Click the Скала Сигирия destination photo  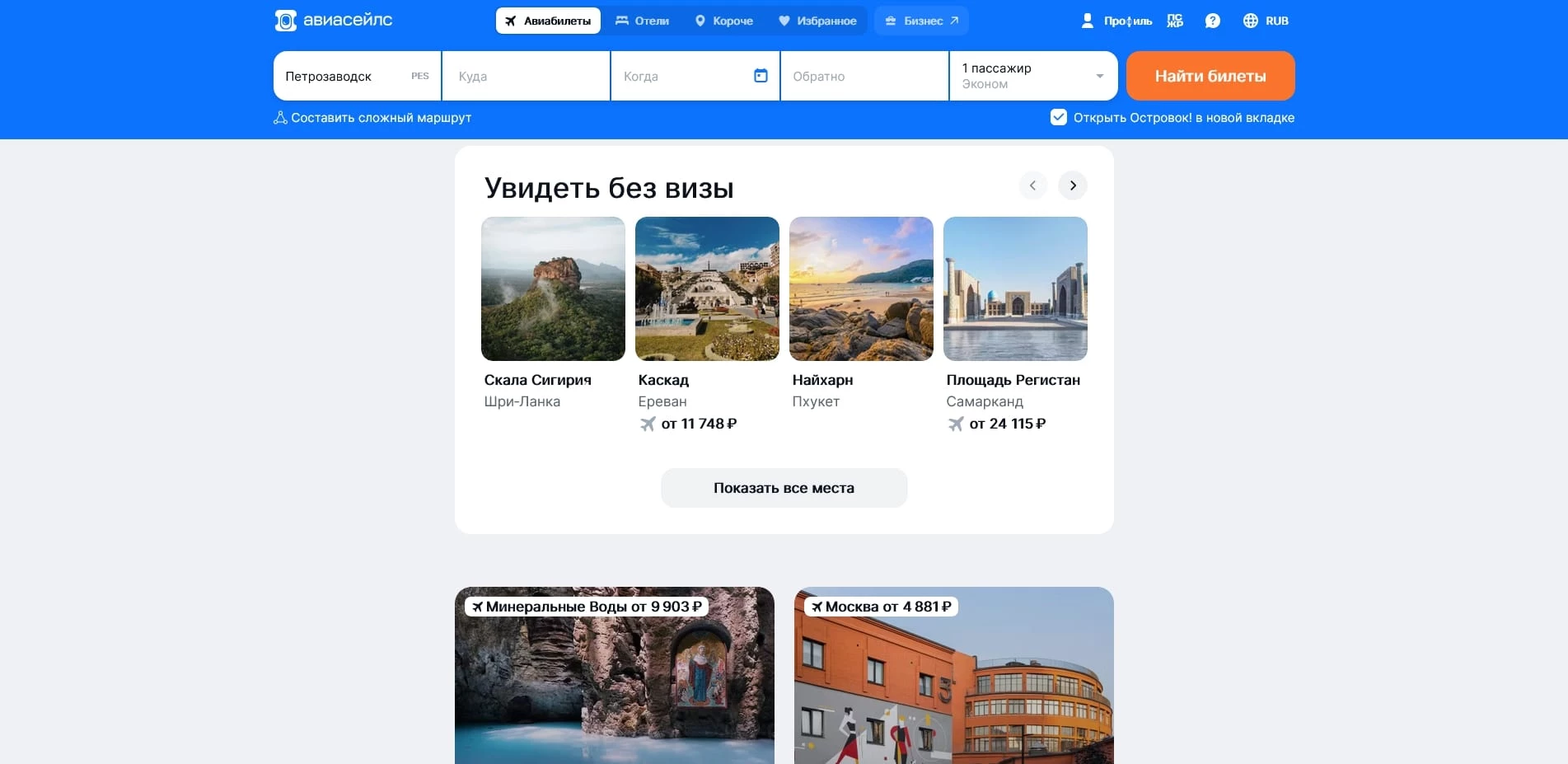(553, 288)
